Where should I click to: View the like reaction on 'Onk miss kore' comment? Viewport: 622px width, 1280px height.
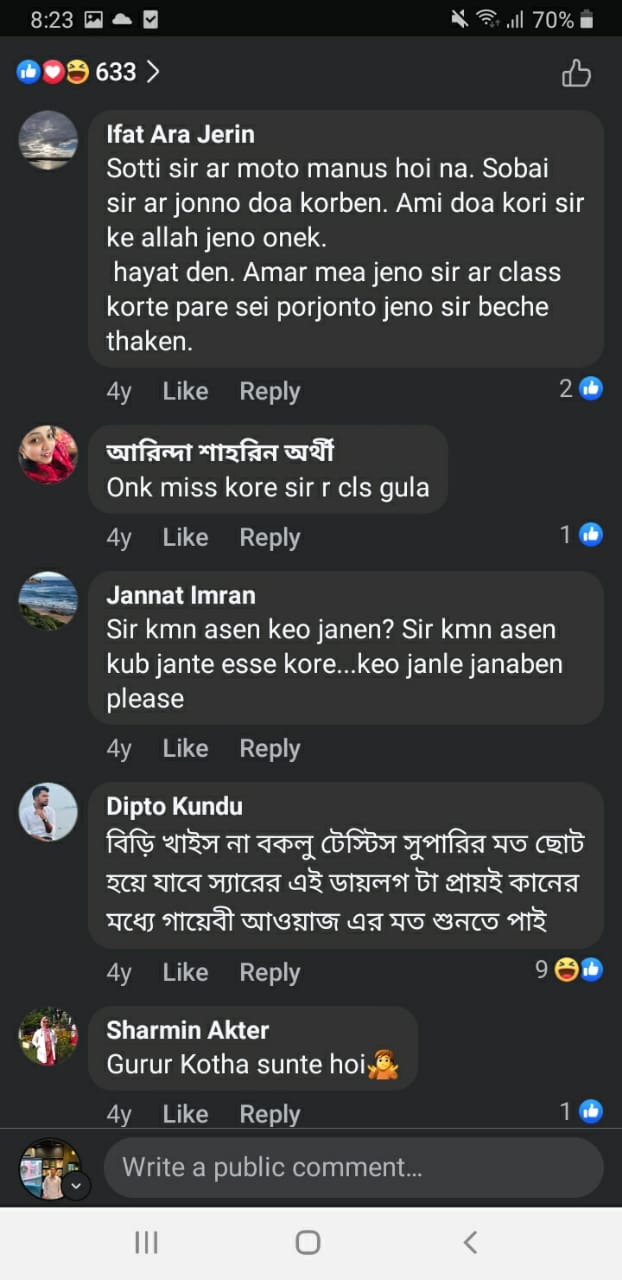(581, 535)
